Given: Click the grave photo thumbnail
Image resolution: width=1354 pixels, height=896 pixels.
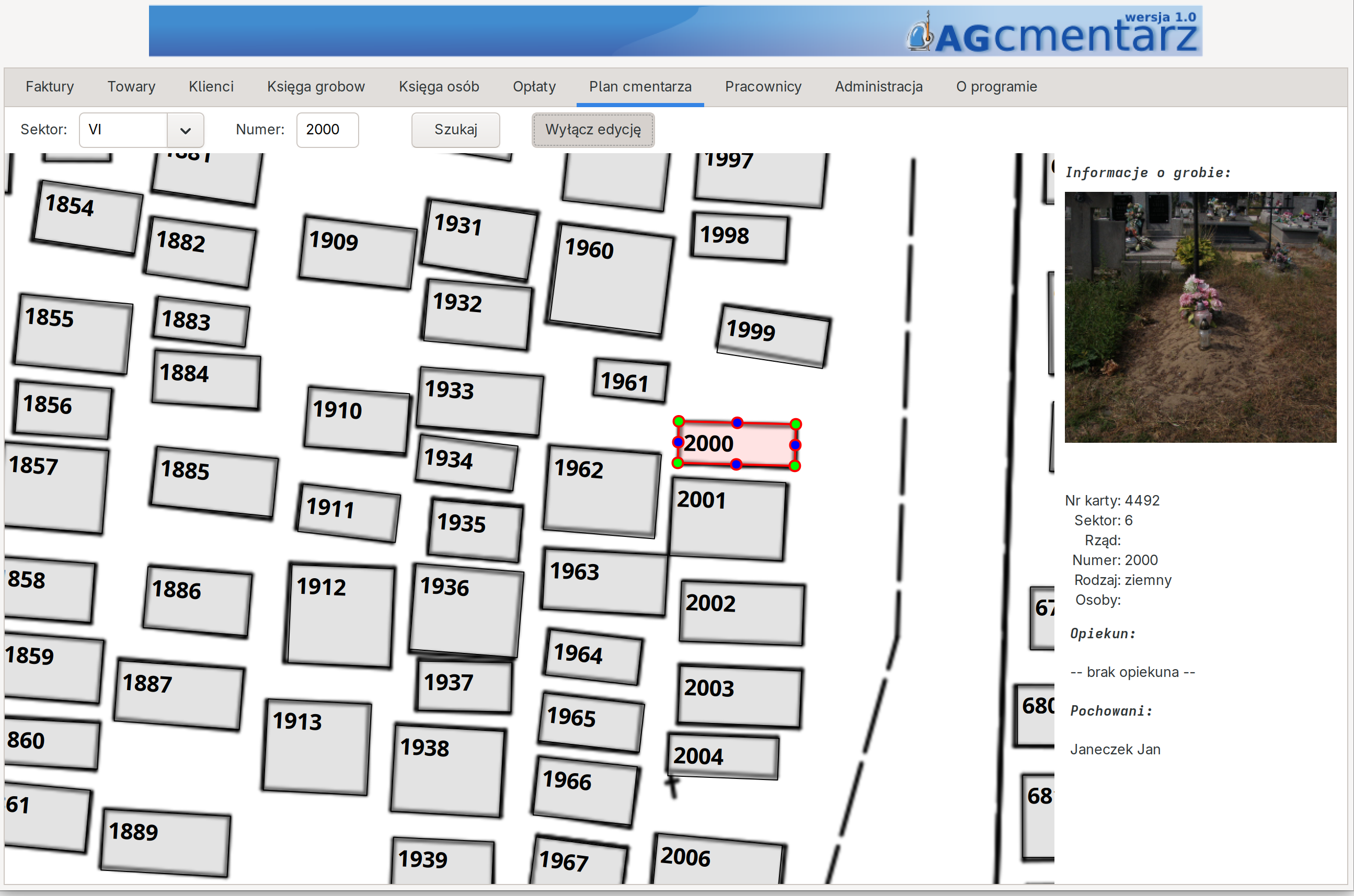Looking at the screenshot, I should click(x=1200, y=317).
